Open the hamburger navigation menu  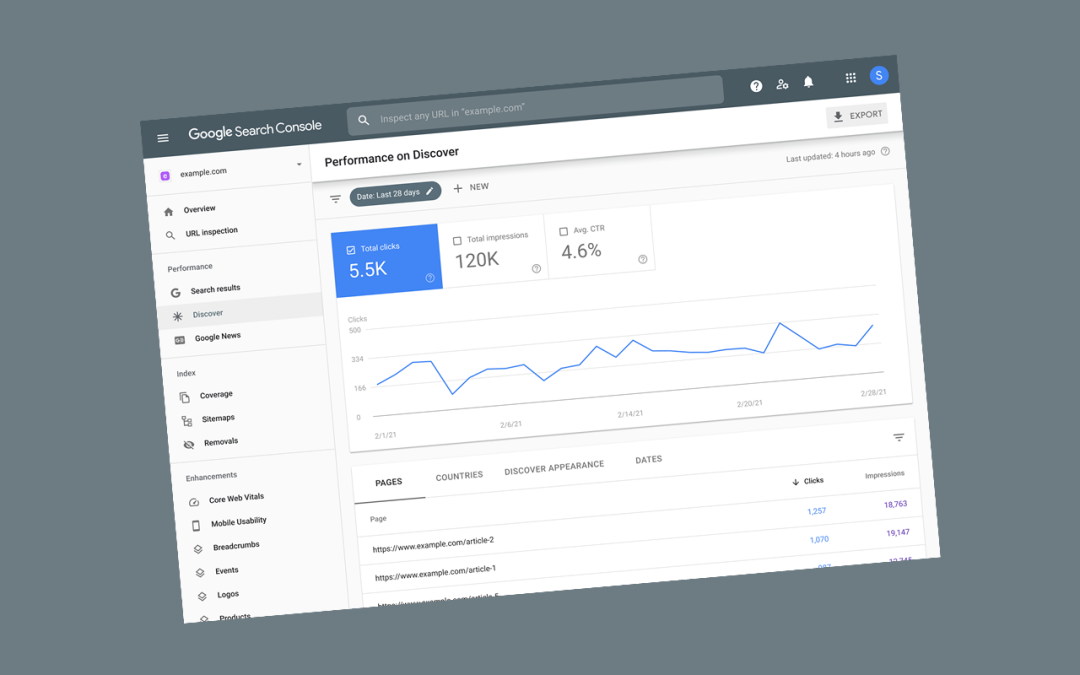pos(163,138)
